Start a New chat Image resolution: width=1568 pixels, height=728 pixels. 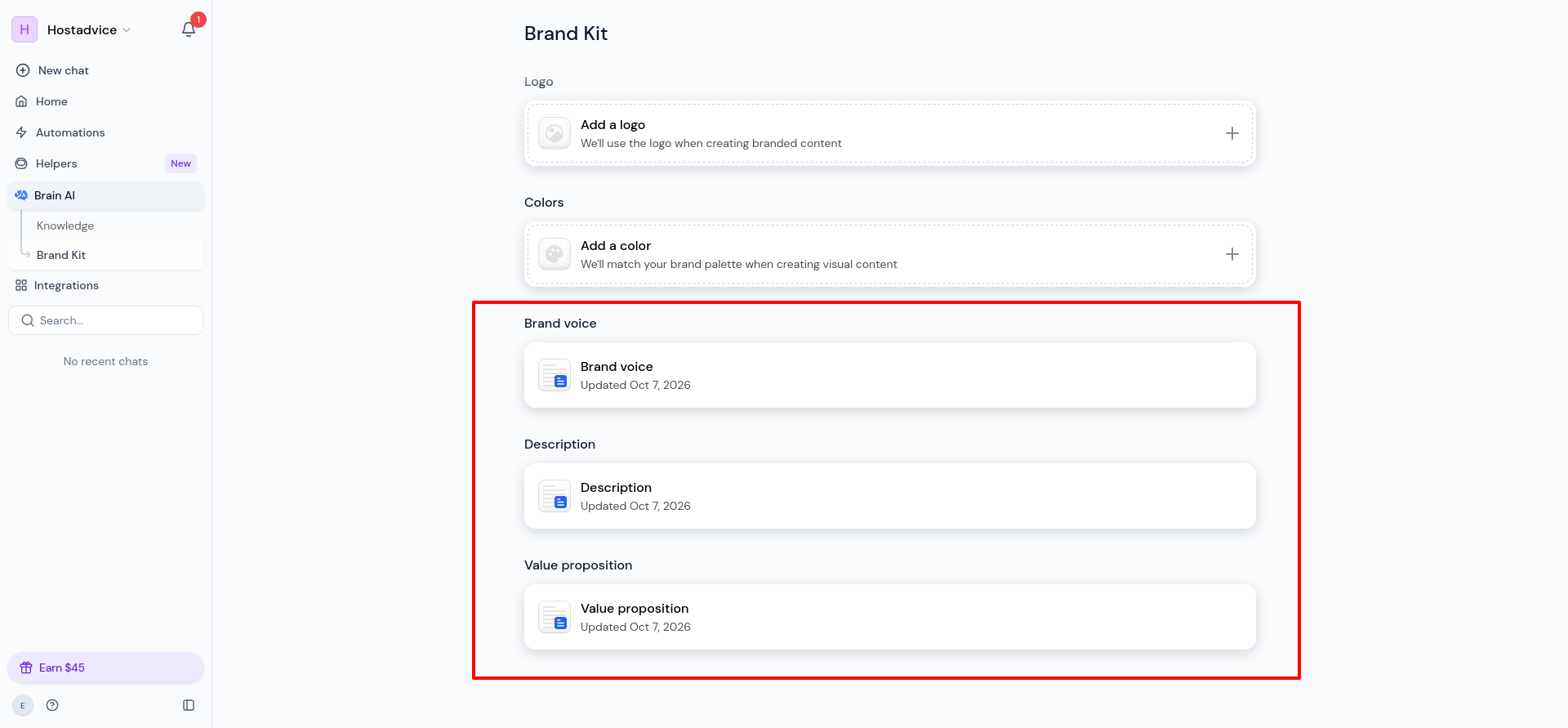(x=105, y=70)
